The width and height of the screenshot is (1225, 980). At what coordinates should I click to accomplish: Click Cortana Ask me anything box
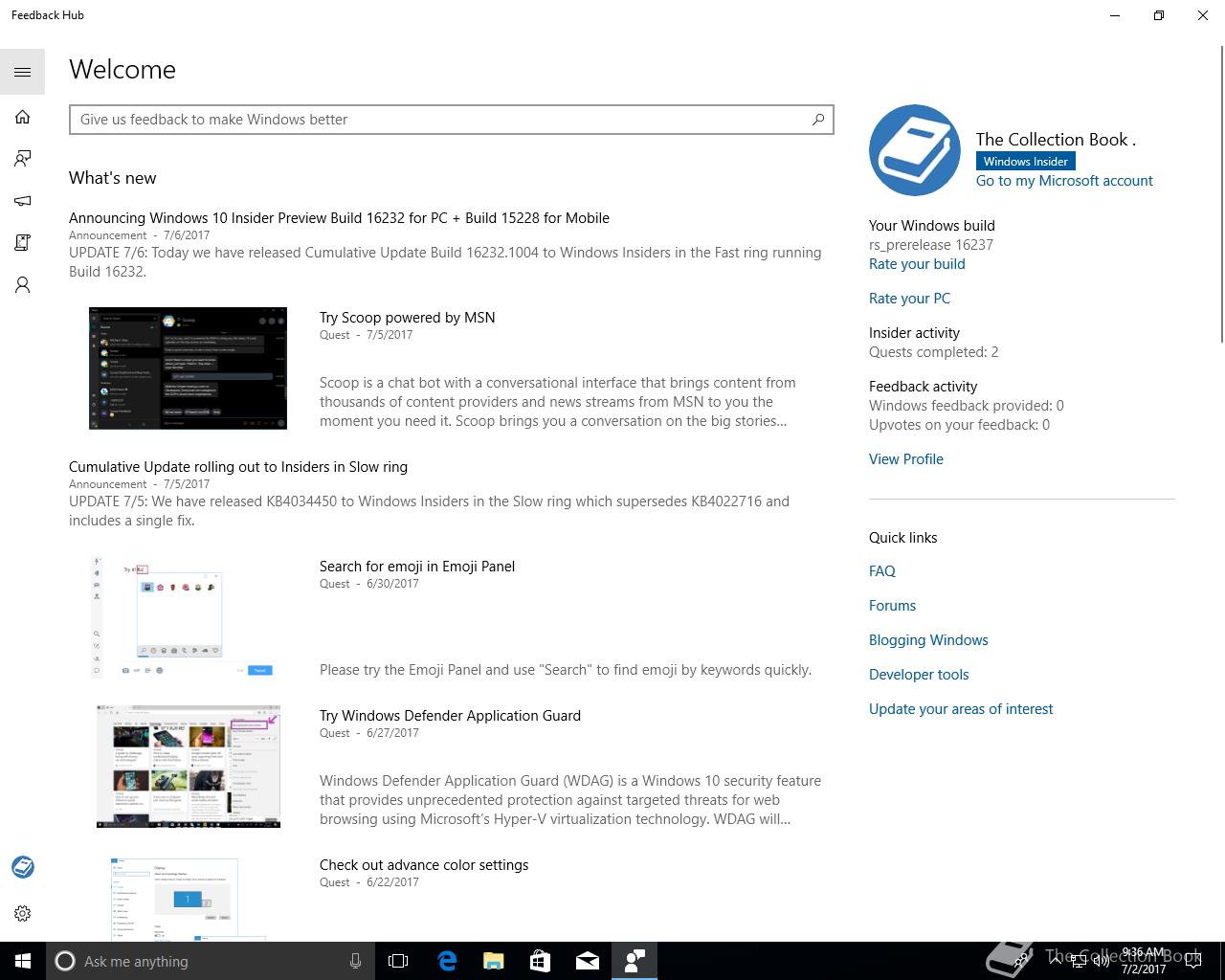(209, 961)
